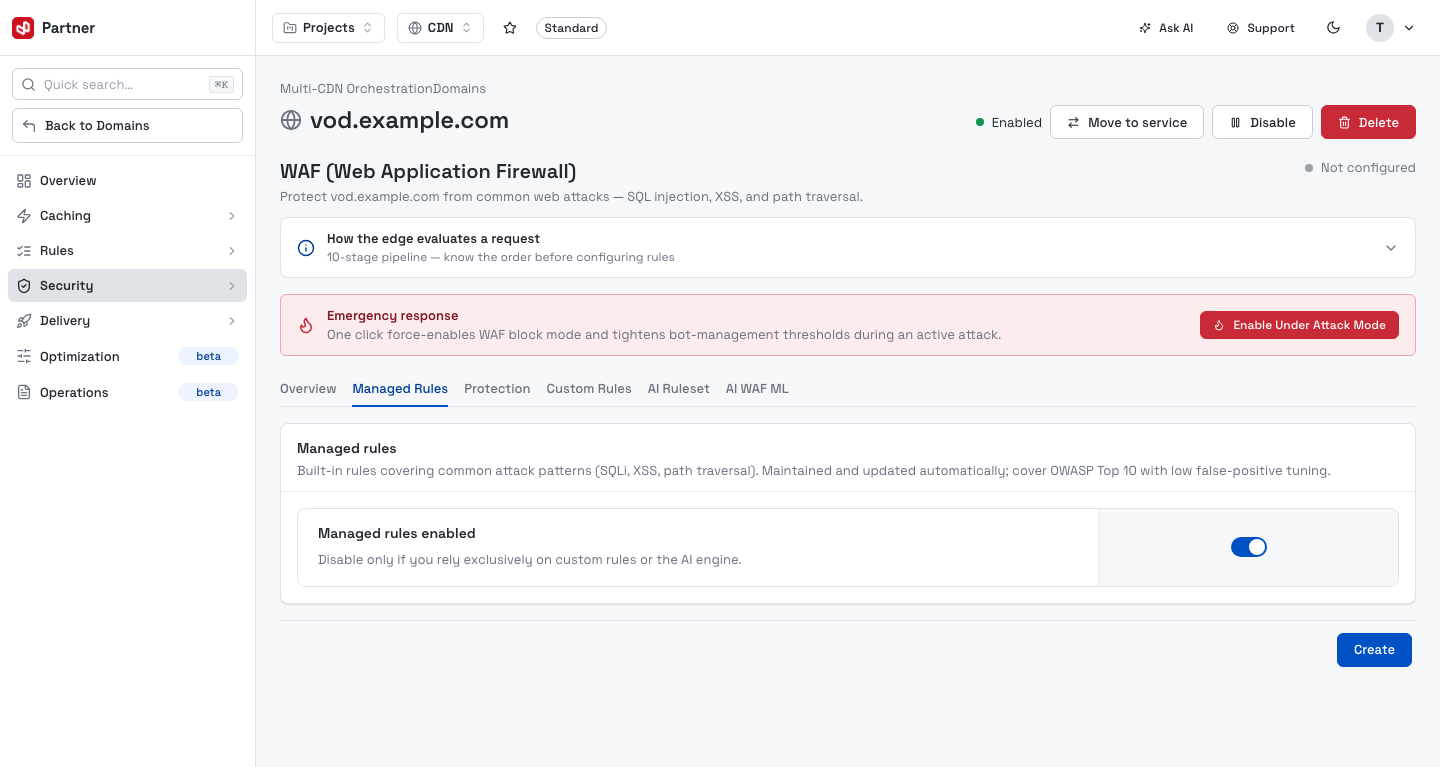This screenshot has height=767, width=1440.
Task: Select the Managed Rules tab
Action: coord(400,389)
